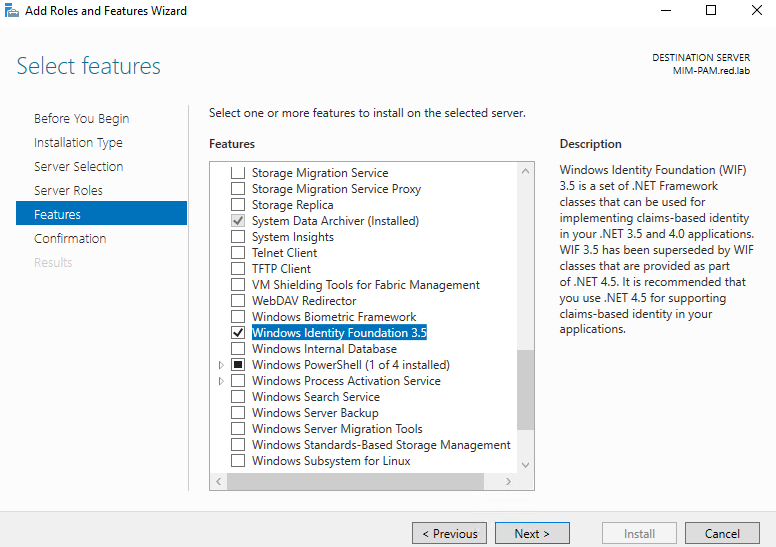Click the wizard icon in the title bar
The image size is (776, 547).
(x=12, y=11)
